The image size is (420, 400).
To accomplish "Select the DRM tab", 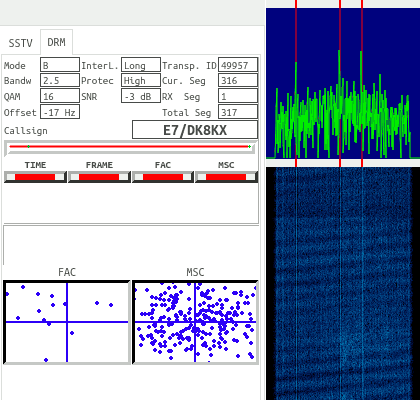I will [56, 42].
